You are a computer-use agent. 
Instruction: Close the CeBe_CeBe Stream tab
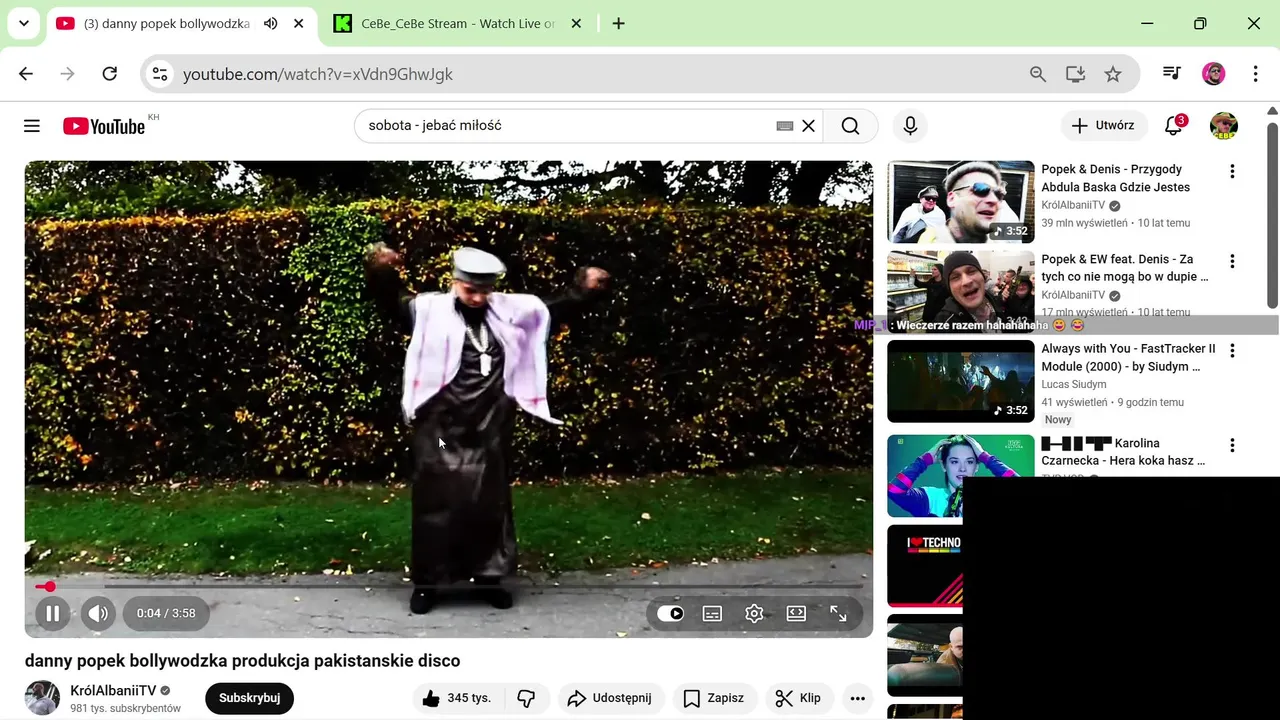[576, 24]
